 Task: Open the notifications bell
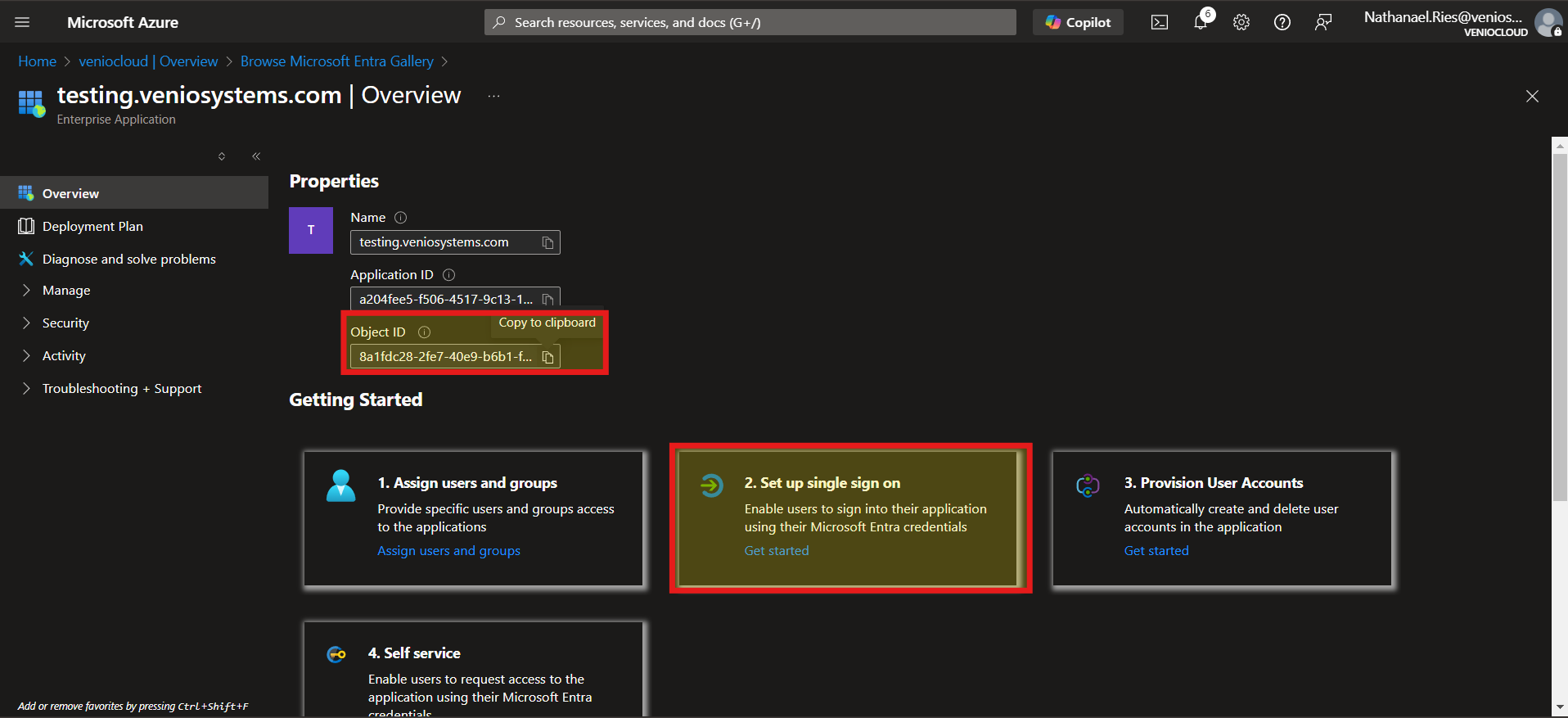pyautogui.click(x=1201, y=22)
